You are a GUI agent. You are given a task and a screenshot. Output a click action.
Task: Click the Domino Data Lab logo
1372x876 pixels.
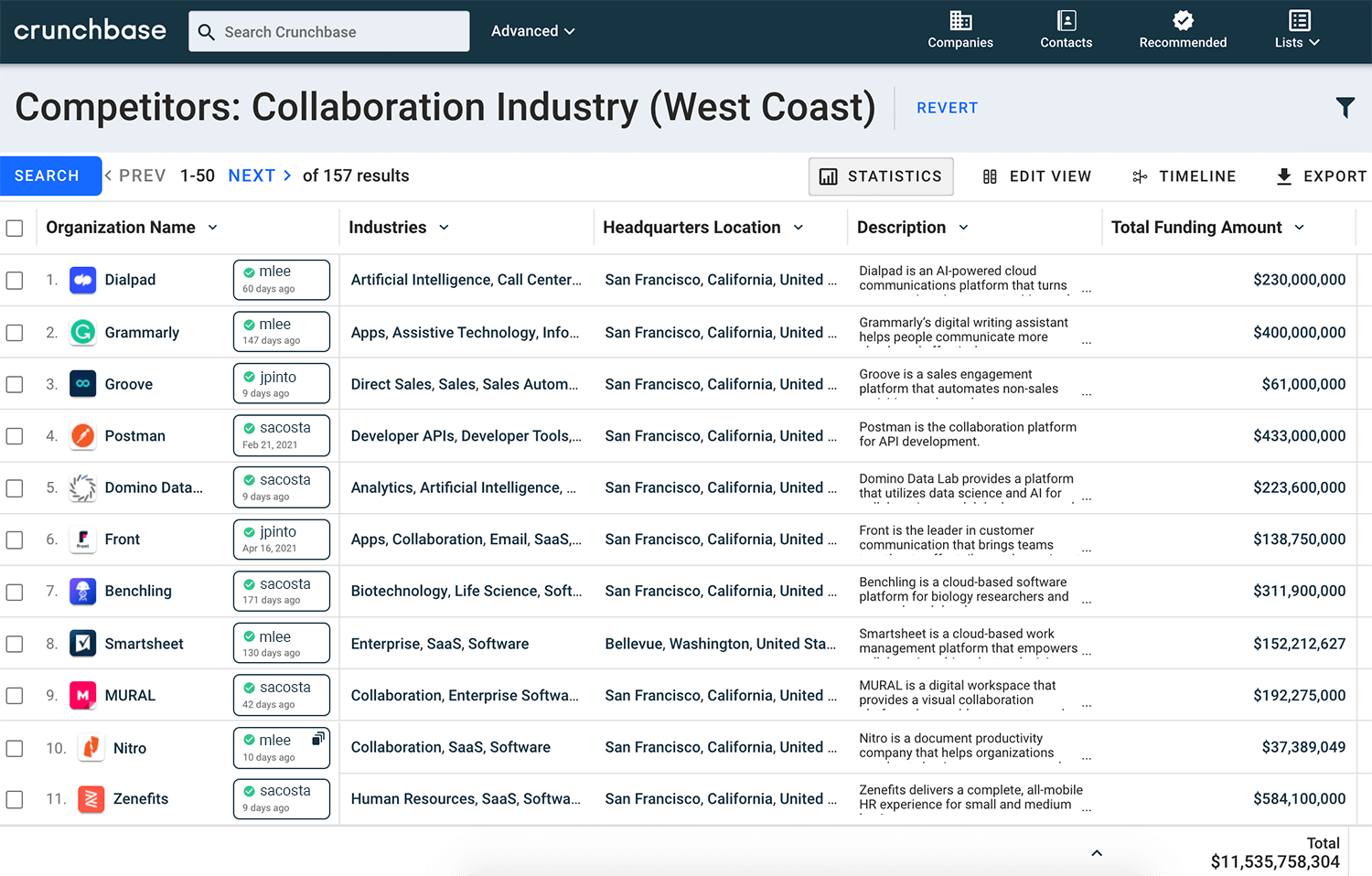(83, 487)
